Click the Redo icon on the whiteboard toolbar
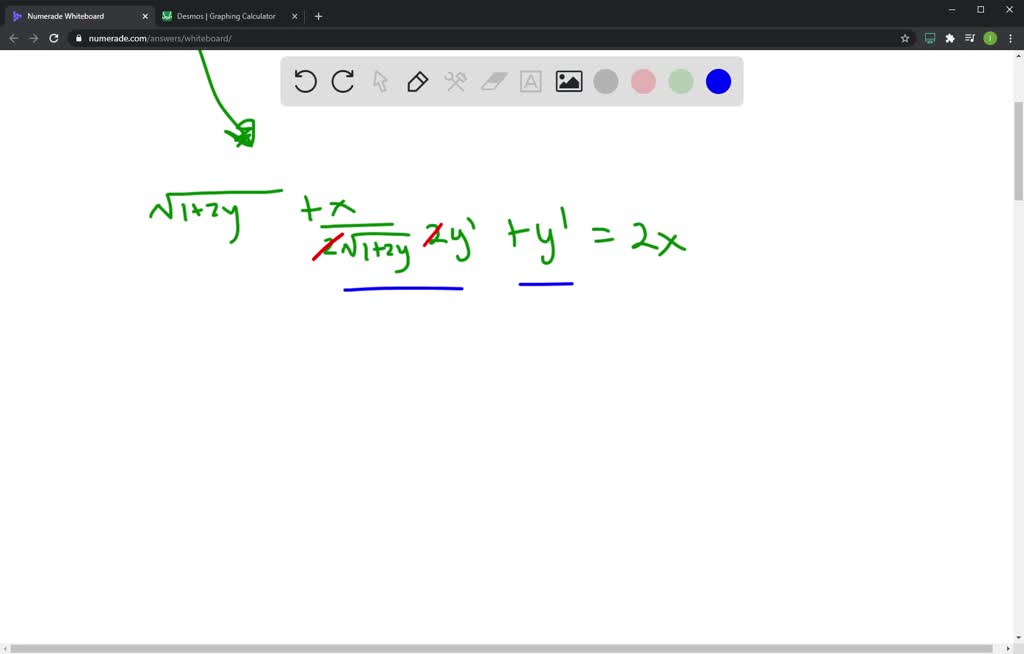The image size is (1024, 654). click(343, 81)
